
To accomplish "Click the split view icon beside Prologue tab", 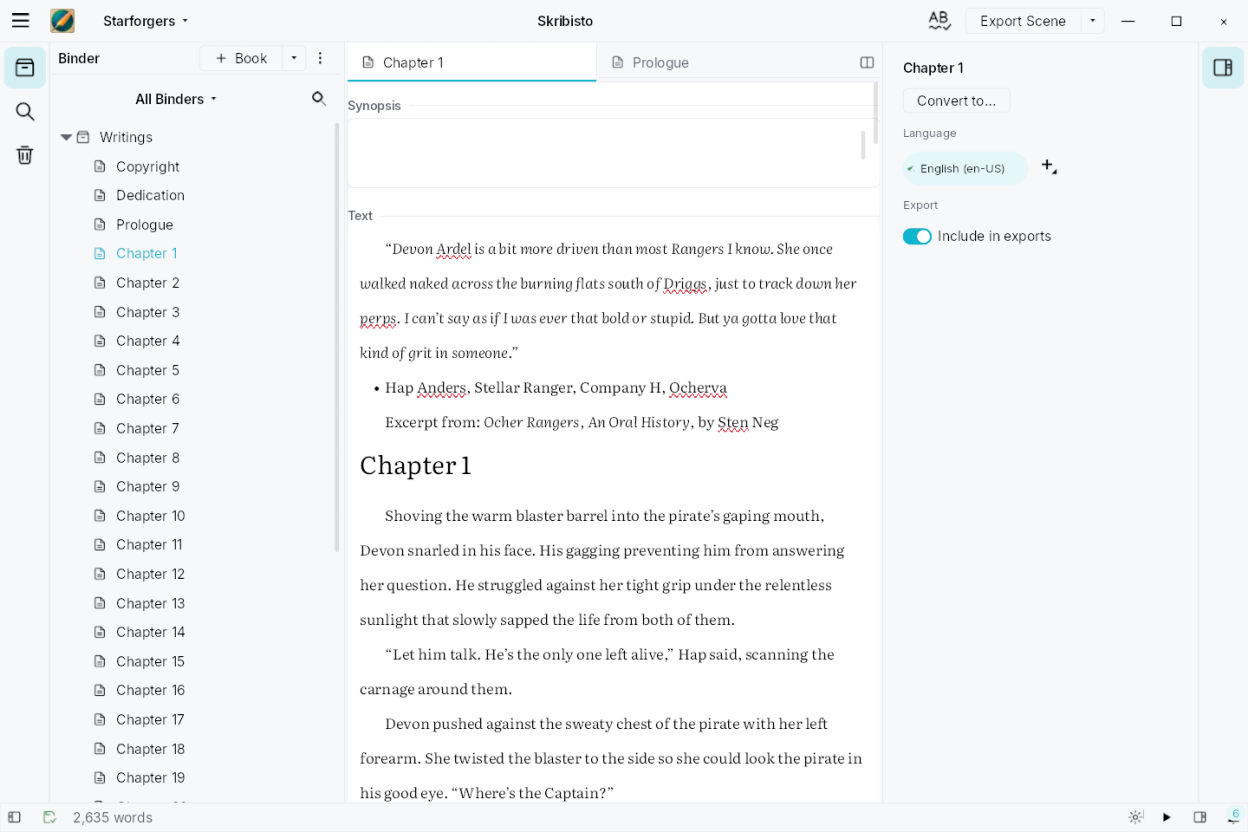I will point(867,62).
